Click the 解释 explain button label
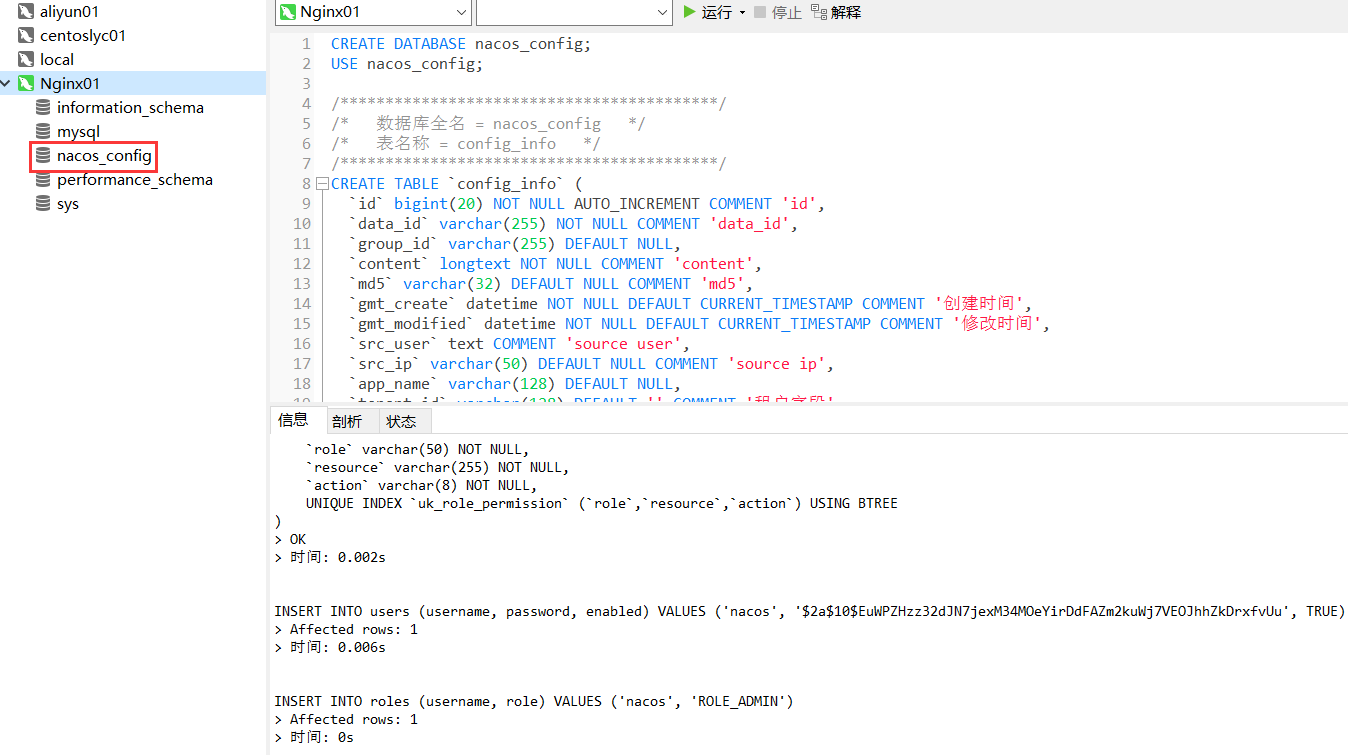1348x755 pixels. (x=846, y=12)
